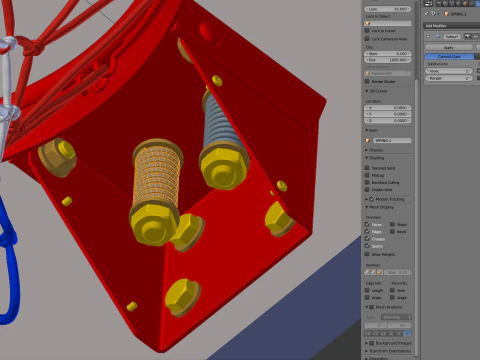Open the Object properties tab icon
Screen dimensions: 480x360
[465, 4]
